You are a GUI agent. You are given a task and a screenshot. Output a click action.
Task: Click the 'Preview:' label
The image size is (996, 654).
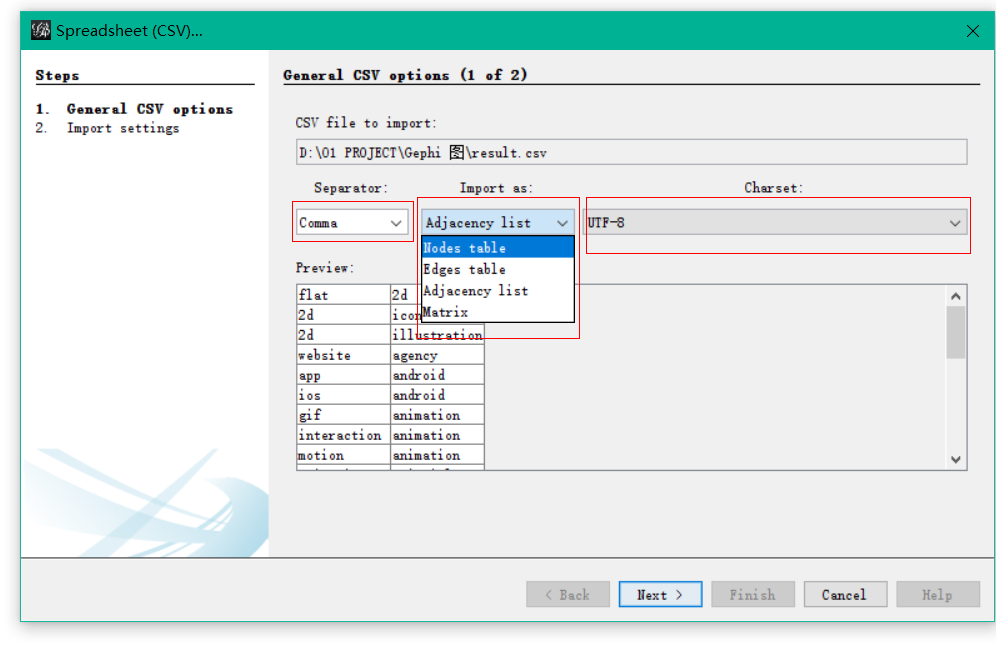pos(325,267)
